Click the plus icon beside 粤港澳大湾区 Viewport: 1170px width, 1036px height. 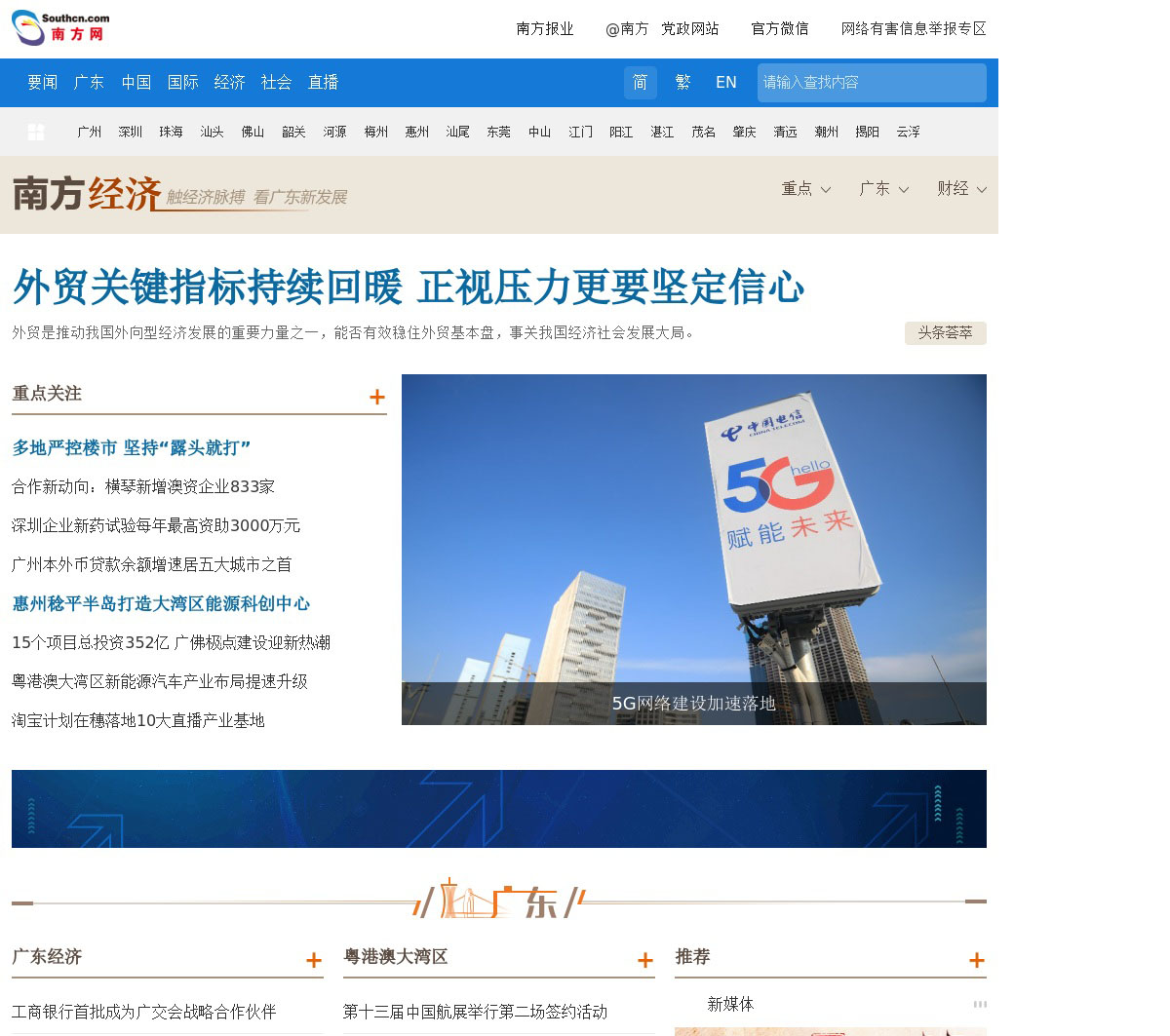pyautogui.click(x=645, y=960)
